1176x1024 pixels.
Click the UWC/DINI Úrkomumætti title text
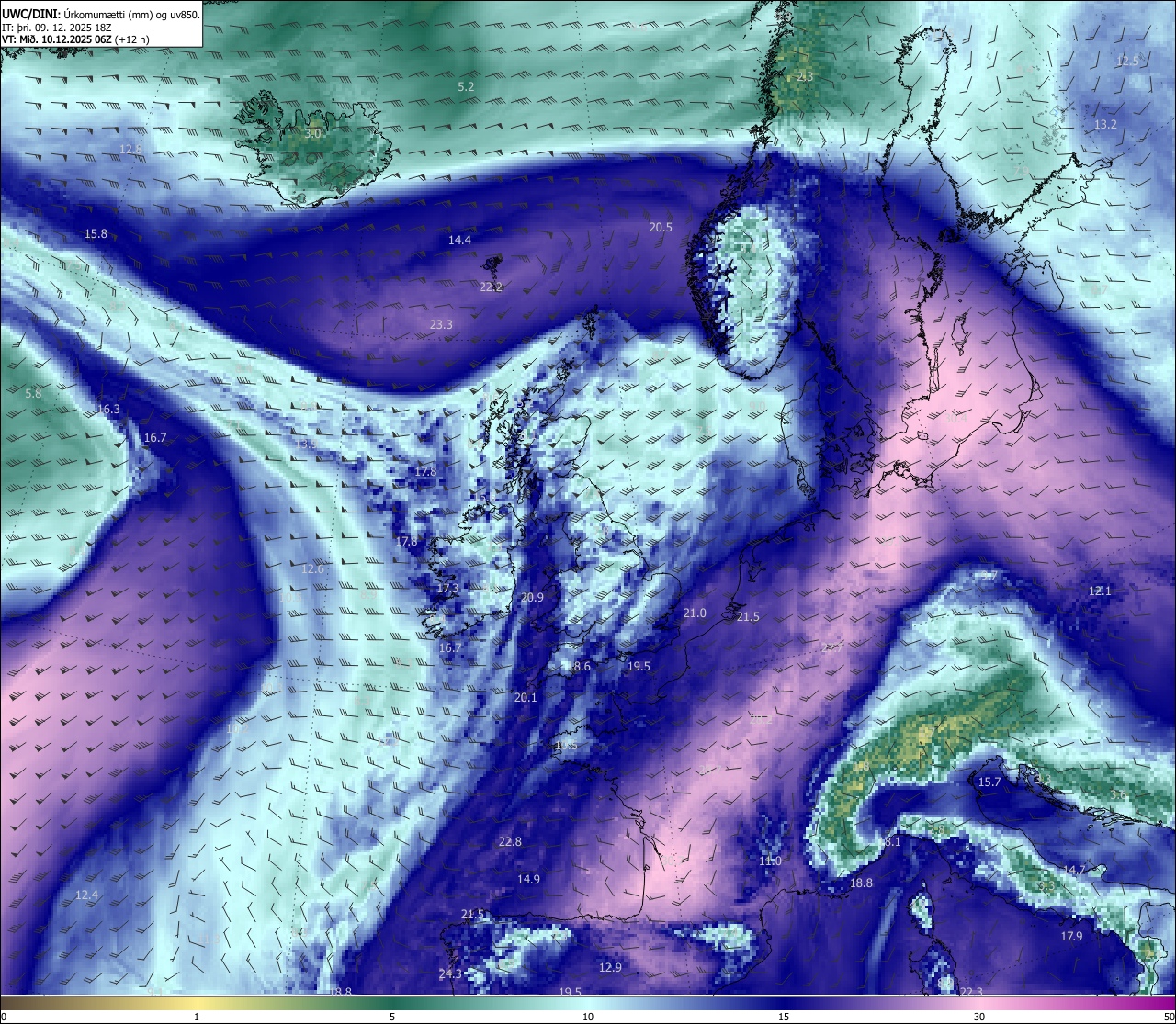pos(101,15)
